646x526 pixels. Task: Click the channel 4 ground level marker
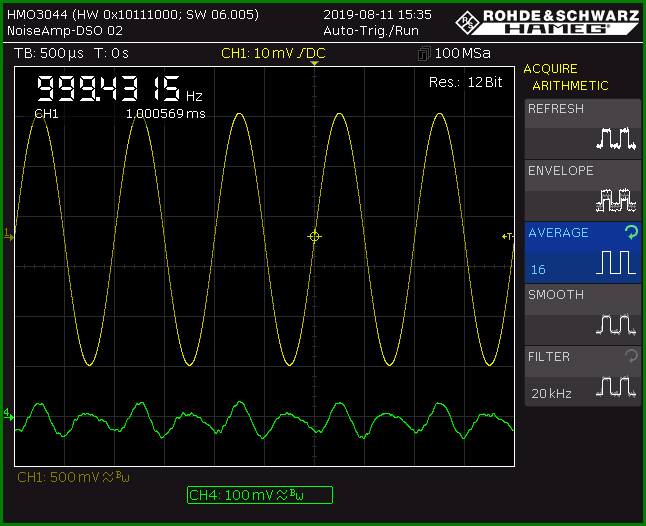pos(8,415)
